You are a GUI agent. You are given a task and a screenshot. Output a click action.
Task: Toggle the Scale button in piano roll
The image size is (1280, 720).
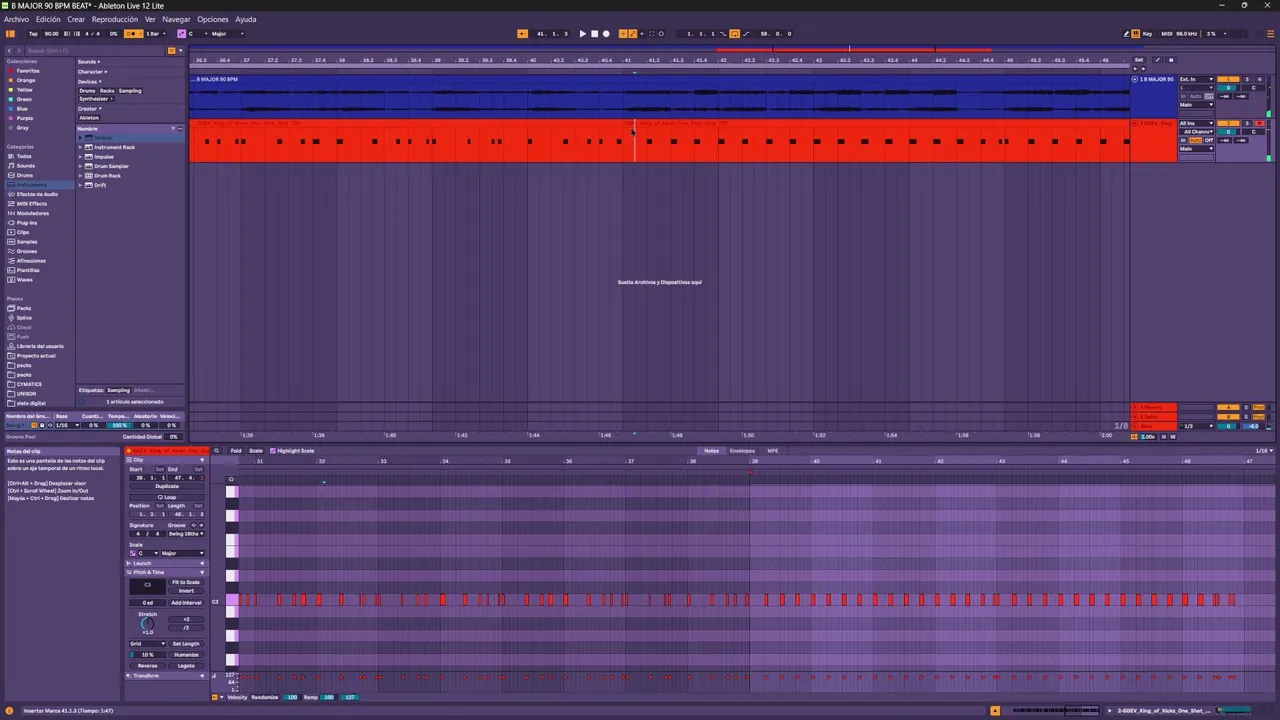pyautogui.click(x=256, y=451)
